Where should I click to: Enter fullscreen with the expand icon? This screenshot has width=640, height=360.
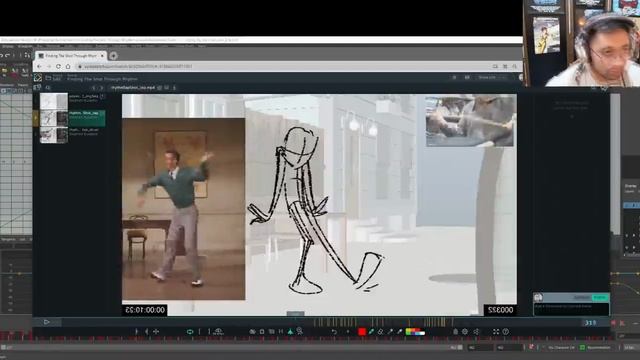496,332
